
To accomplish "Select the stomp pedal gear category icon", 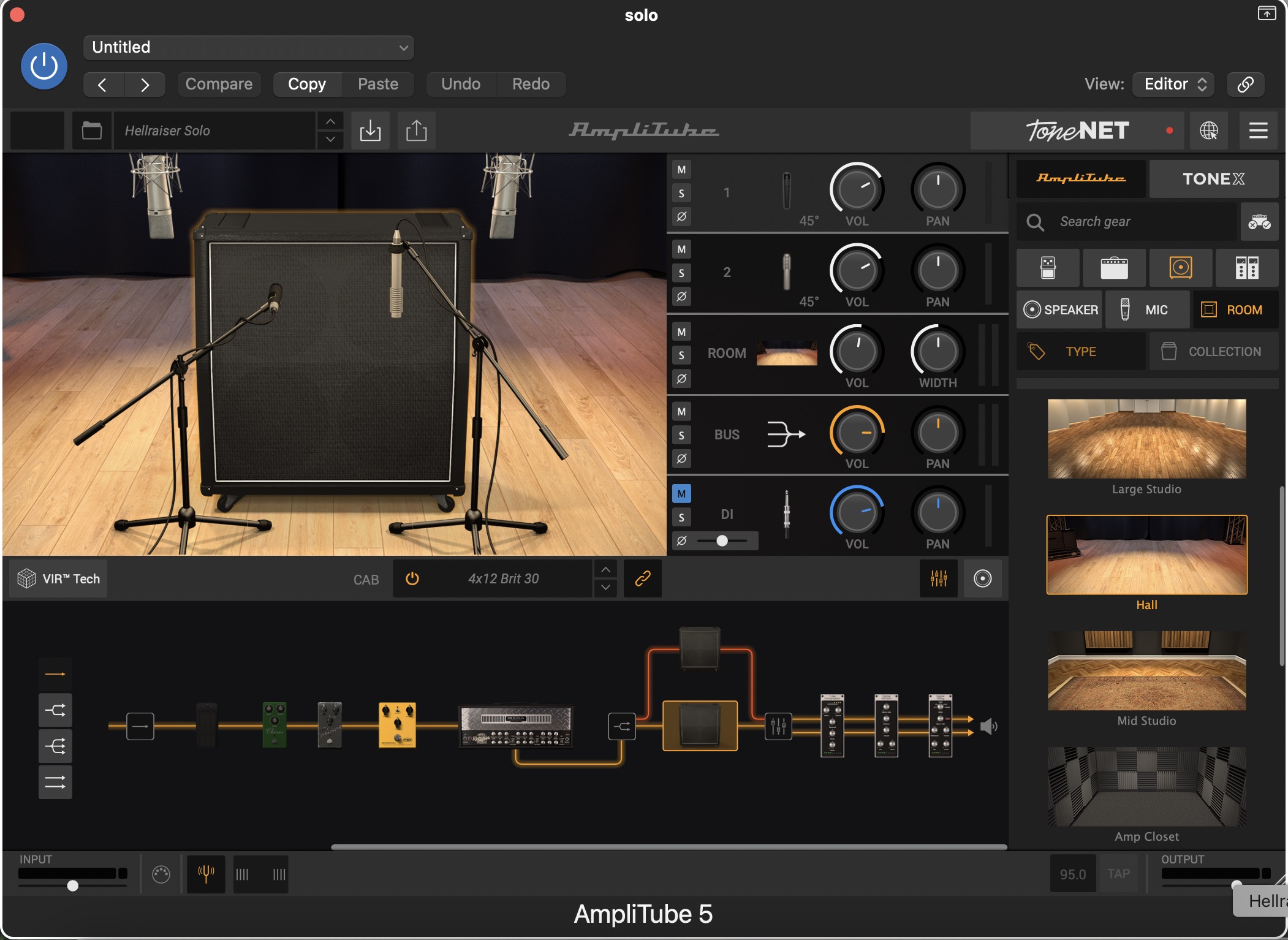I will 1048,268.
